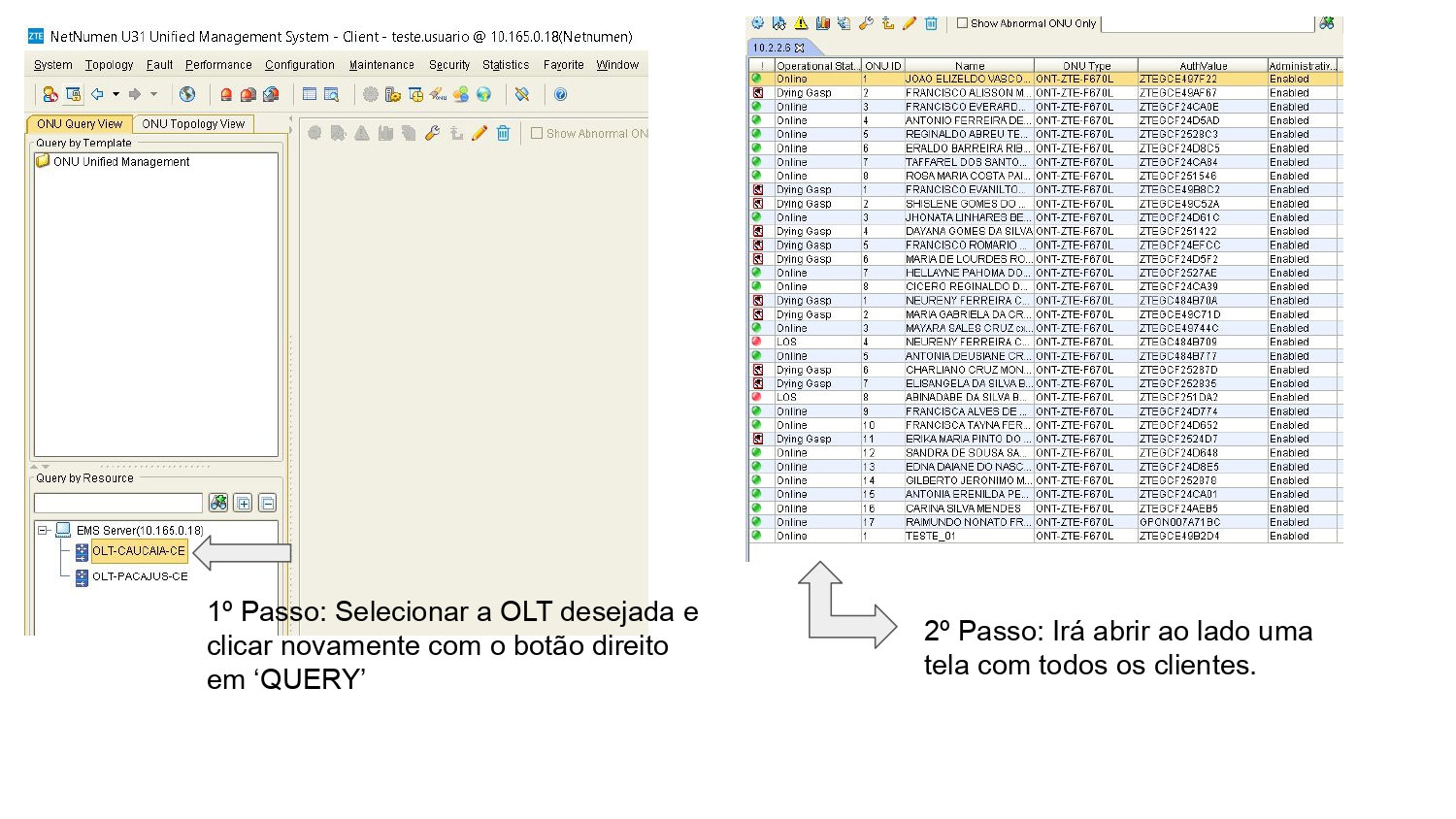
Task: Tick the left panel Show Abnormal ONU checkbox
Action: click(537, 133)
